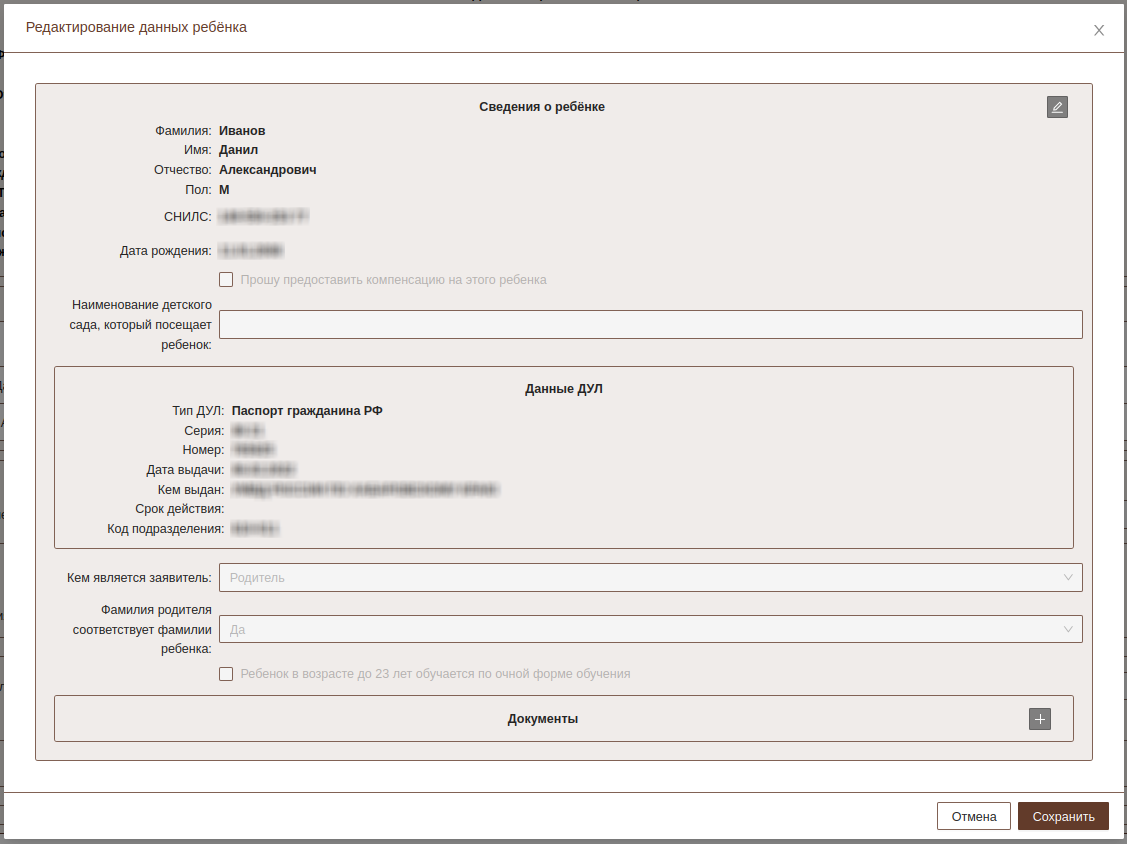The width and height of the screenshot is (1127, 844).
Task: Focus the kindergarten name input field
Action: pyautogui.click(x=650, y=325)
